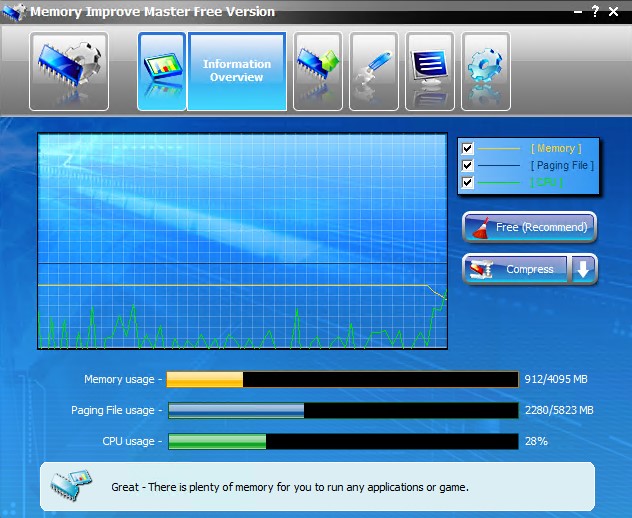This screenshot has width=632, height=518.
Task: Click the CPU usage progress bar
Action: [343, 441]
